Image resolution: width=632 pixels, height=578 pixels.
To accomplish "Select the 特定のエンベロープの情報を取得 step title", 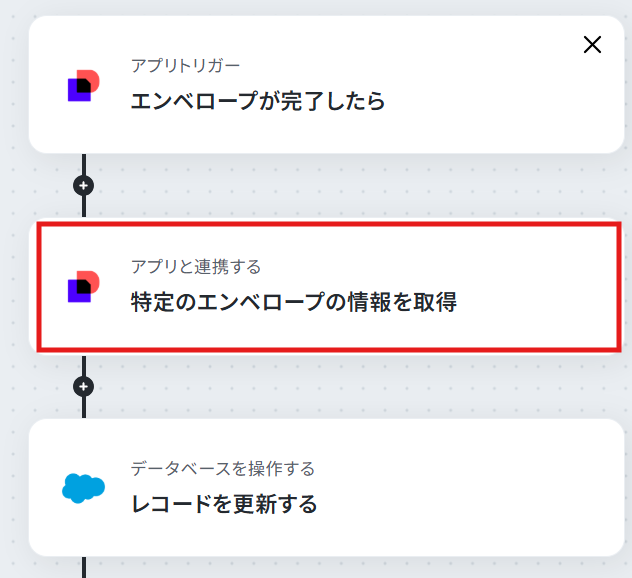I will (x=294, y=302).
